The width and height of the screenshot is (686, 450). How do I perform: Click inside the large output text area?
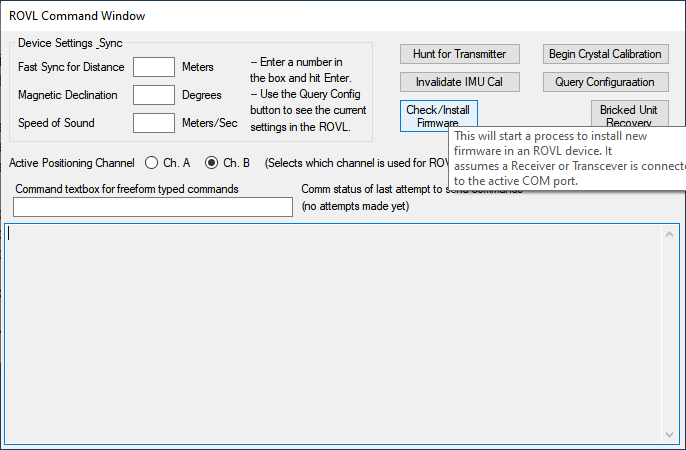[330, 330]
